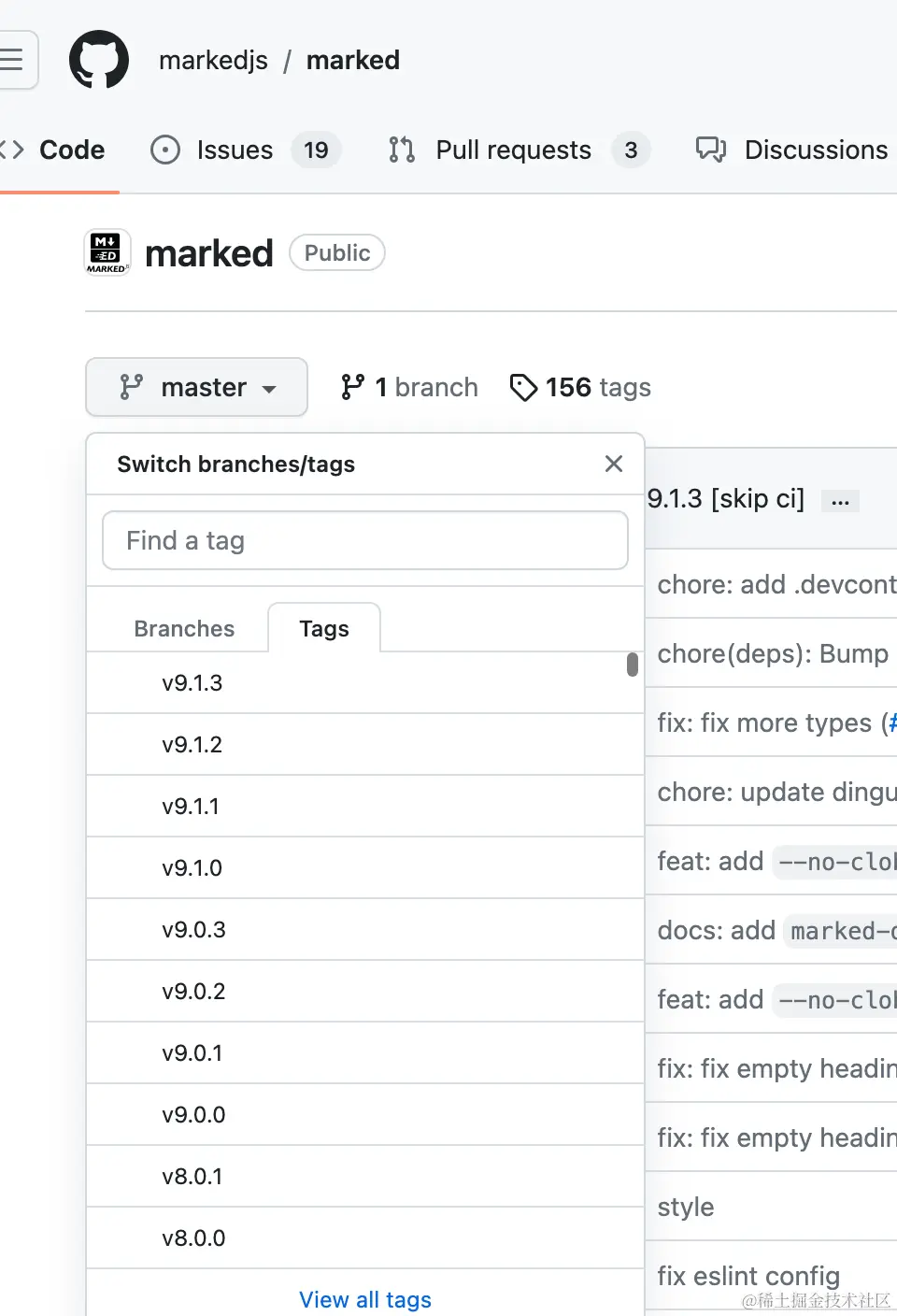Viewport: 897px width, 1316px height.
Task: Open the docs: add marked- commit message
Action: (x=776, y=930)
